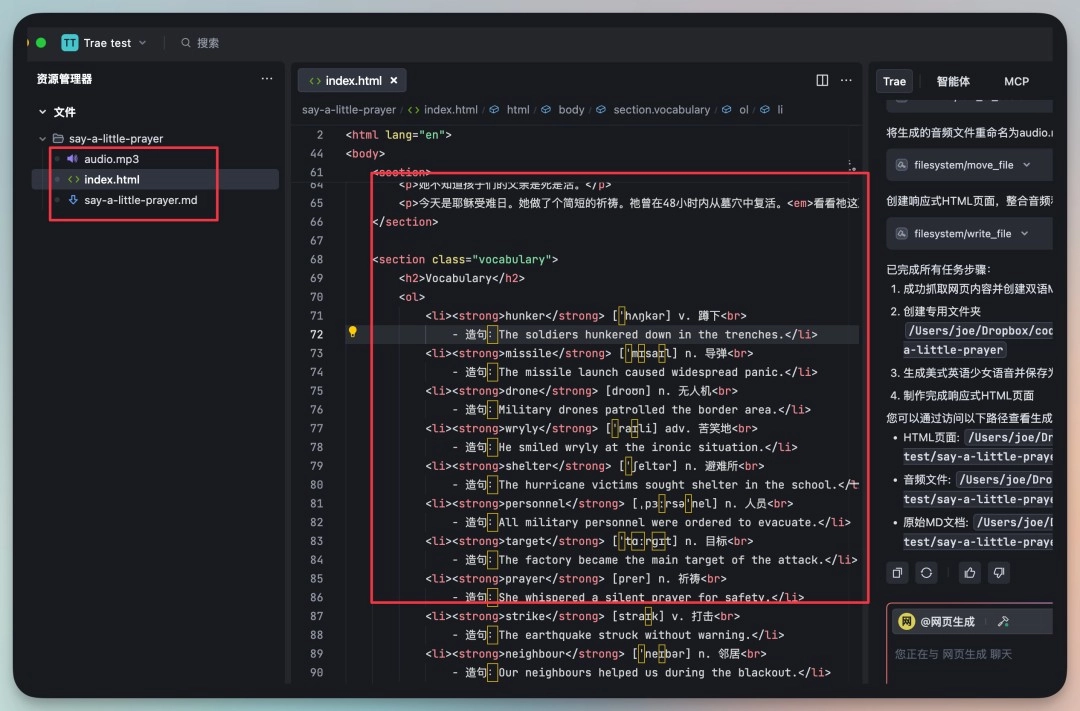The image size is (1080, 711).
Task: Click line number 68 in the gutter
Action: tap(316, 260)
